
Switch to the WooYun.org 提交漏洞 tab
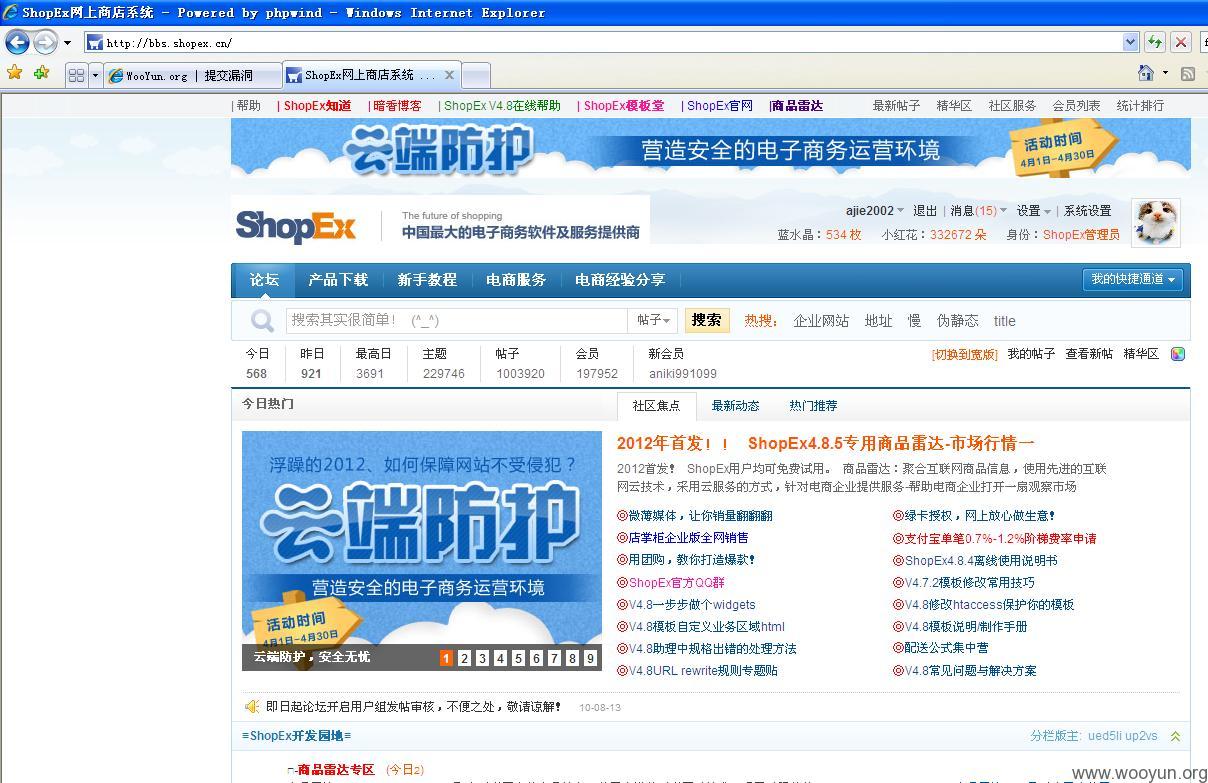point(192,75)
